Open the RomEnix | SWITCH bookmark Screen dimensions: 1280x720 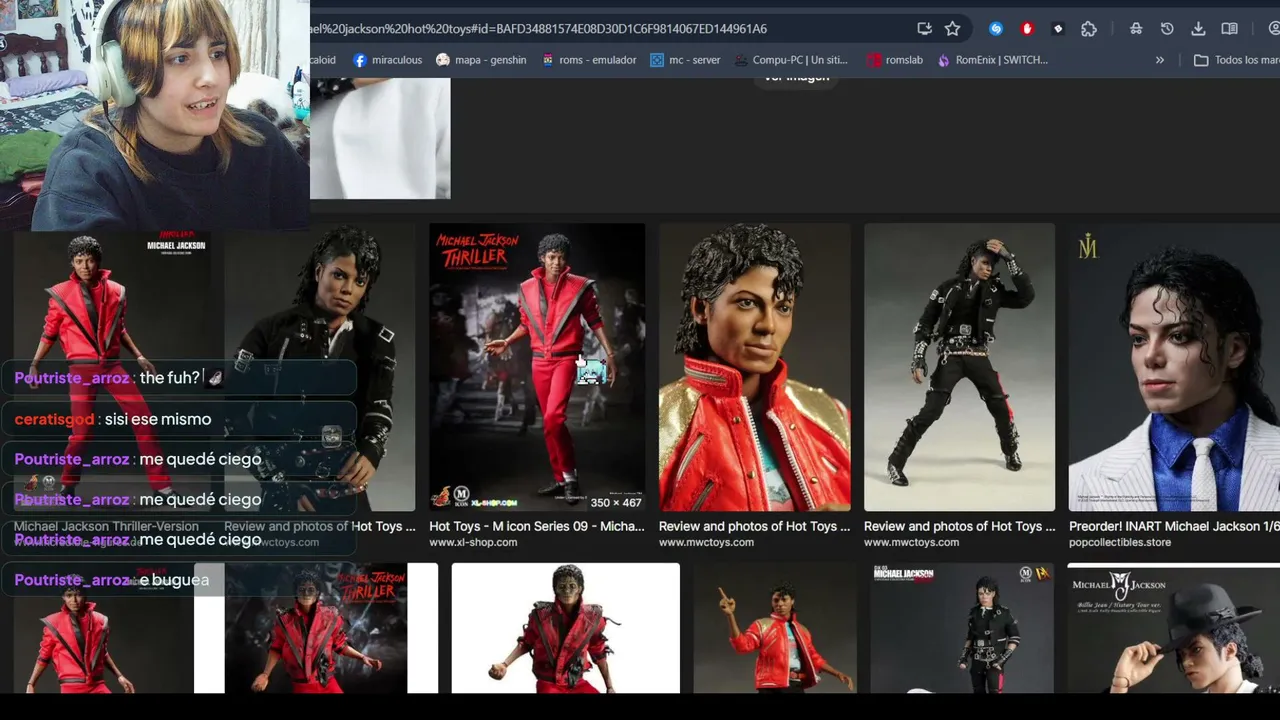tap(993, 60)
